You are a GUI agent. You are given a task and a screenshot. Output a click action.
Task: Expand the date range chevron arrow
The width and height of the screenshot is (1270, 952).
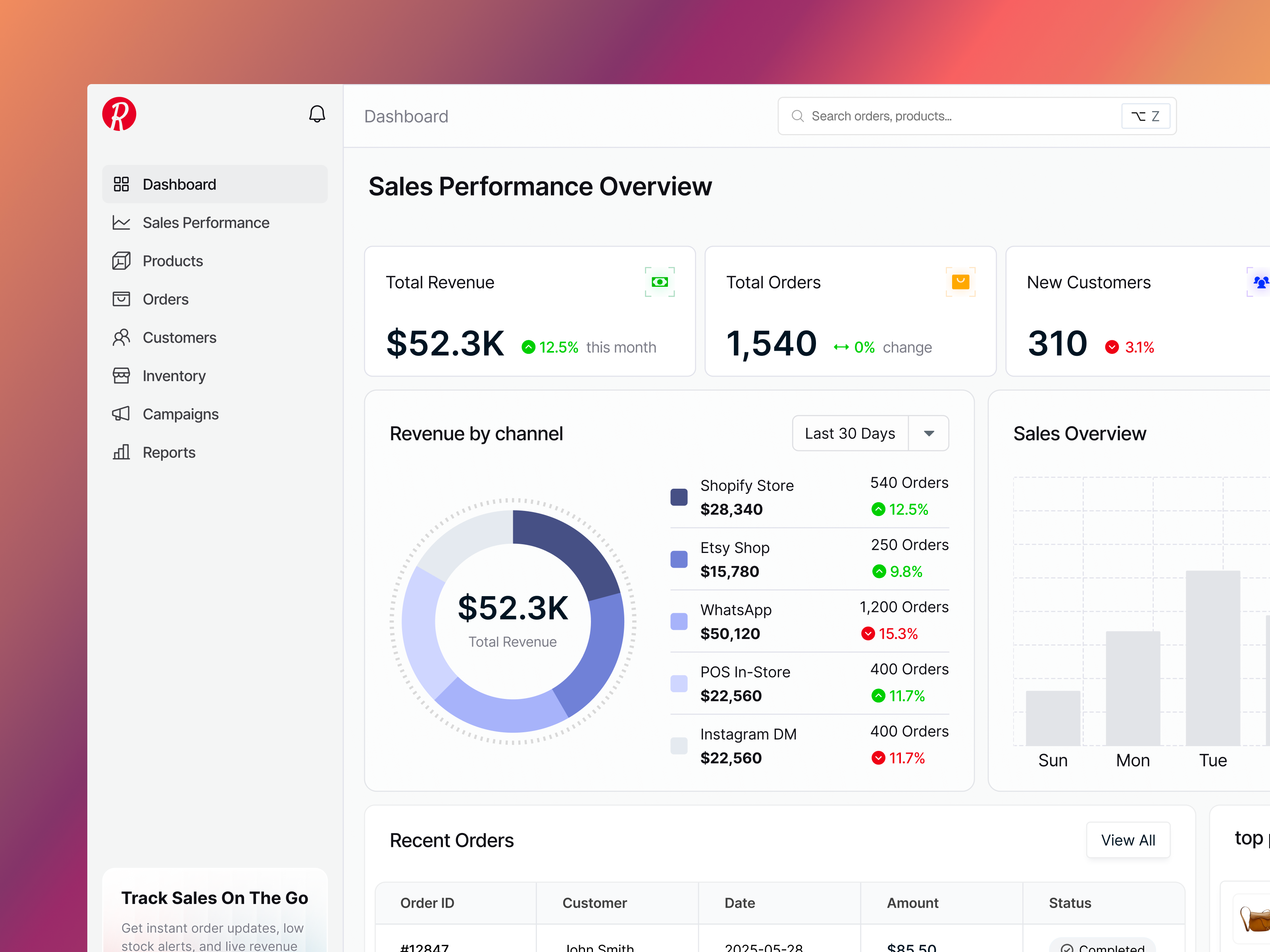pos(928,433)
